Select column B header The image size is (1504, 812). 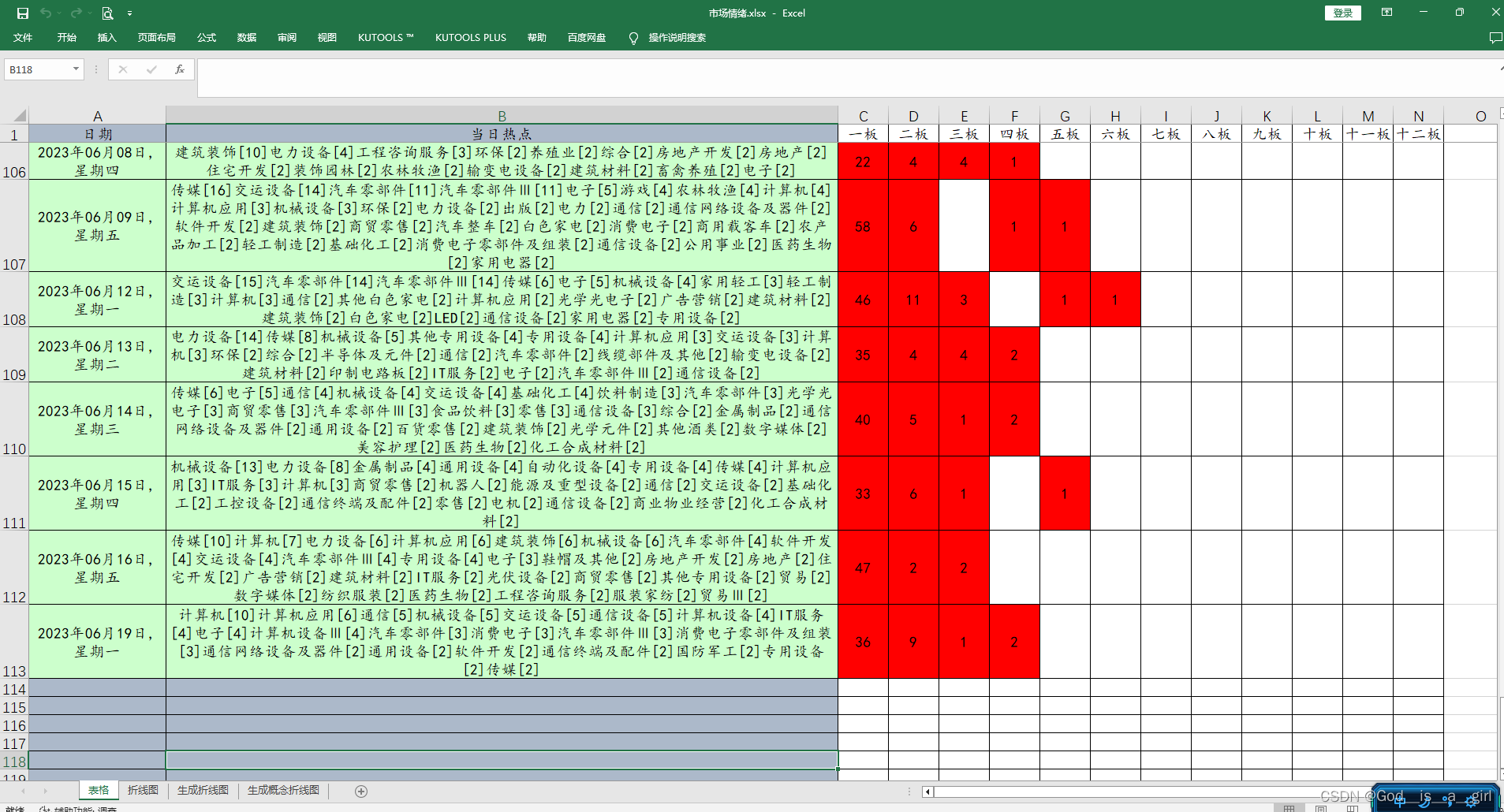(502, 115)
